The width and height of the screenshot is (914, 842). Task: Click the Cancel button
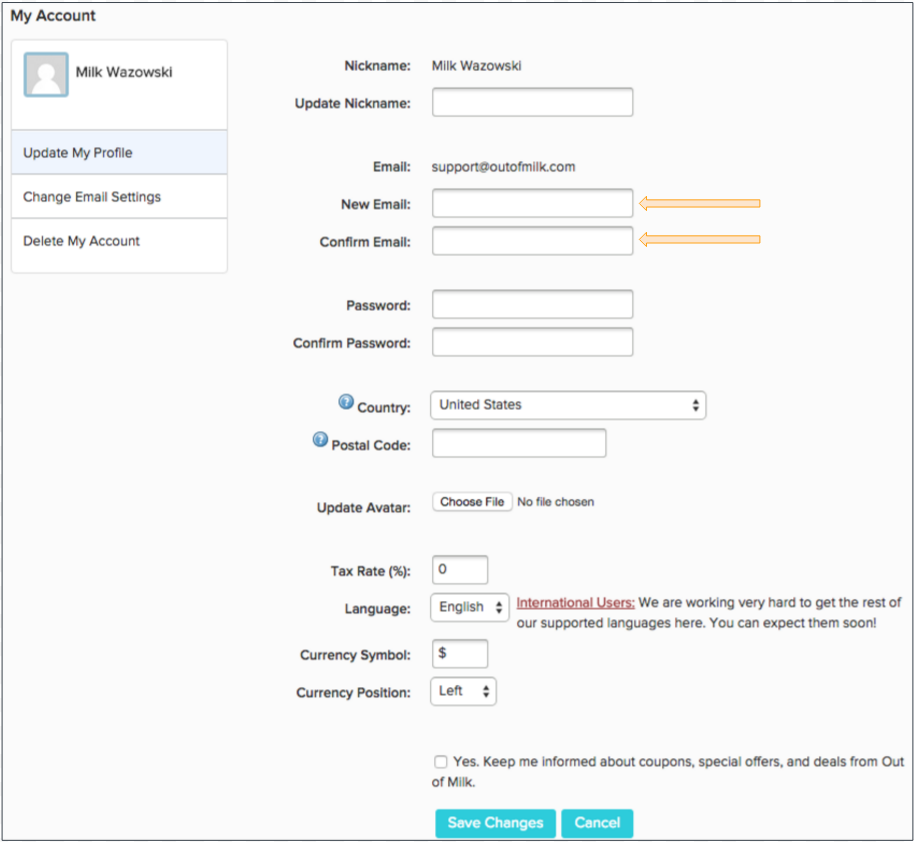coord(597,823)
